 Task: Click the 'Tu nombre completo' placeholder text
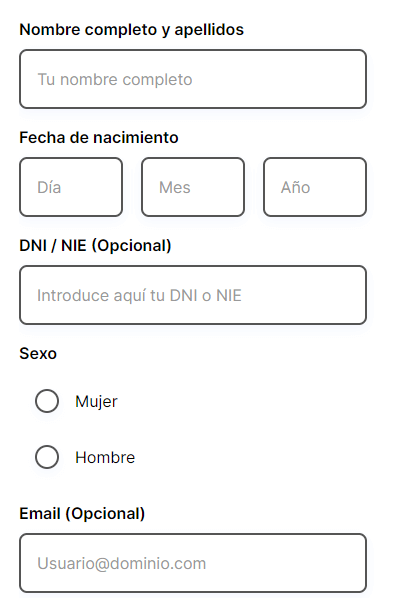click(114, 79)
